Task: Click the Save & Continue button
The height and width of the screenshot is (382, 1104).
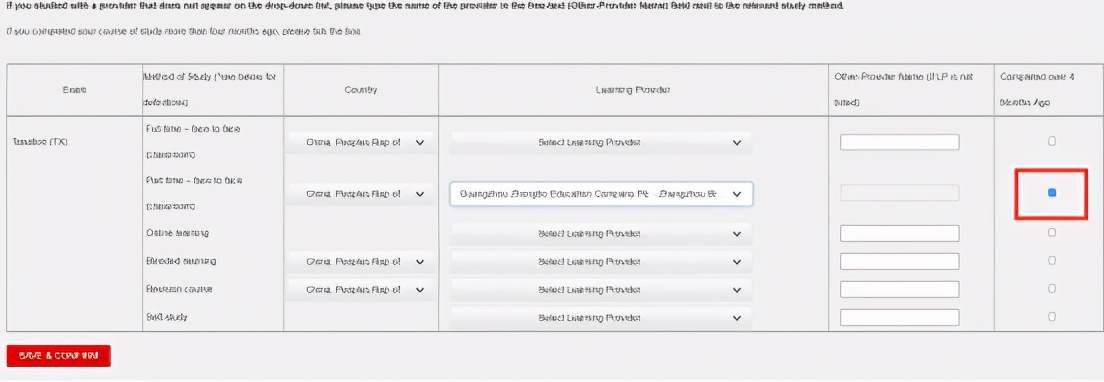Action: click(58, 356)
